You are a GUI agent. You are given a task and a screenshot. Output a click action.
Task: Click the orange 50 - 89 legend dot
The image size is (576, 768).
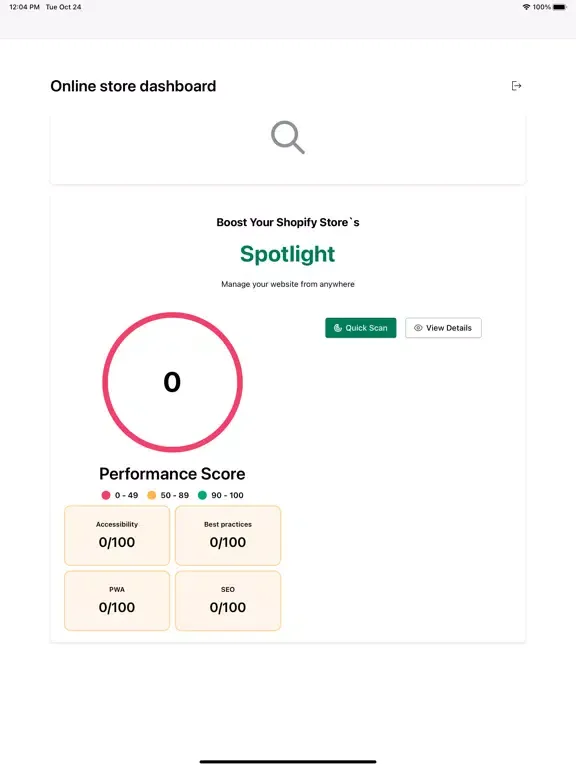click(x=152, y=495)
